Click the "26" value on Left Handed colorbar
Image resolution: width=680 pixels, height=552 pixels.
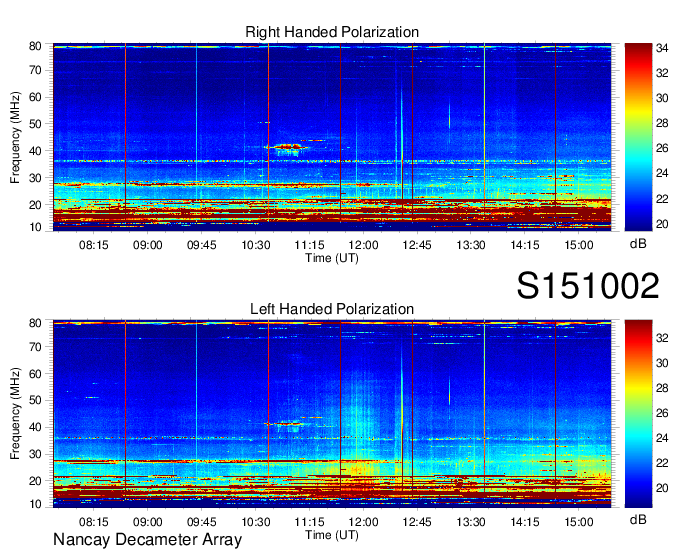click(x=662, y=413)
